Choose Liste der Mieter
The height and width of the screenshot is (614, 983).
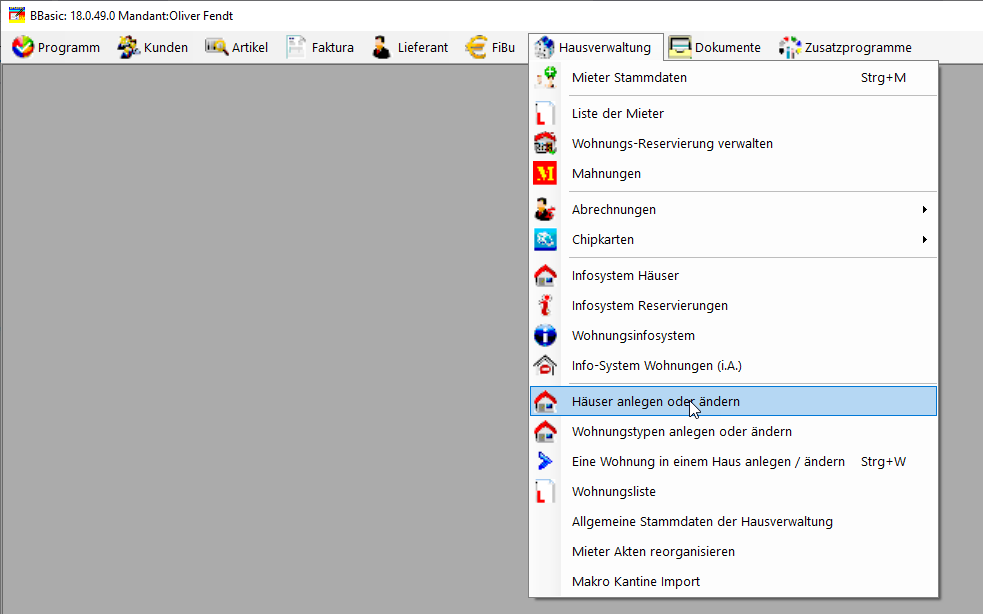pos(733,114)
